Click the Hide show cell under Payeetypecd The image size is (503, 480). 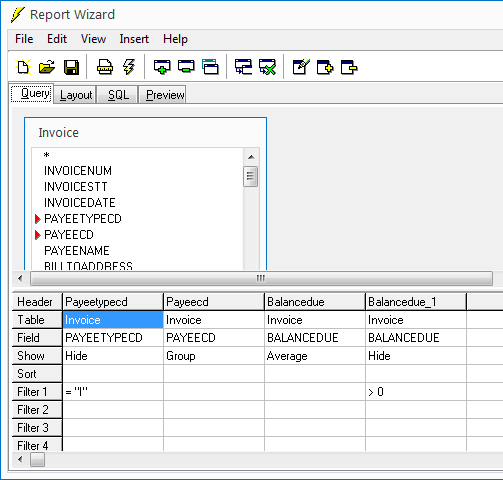tap(113, 356)
